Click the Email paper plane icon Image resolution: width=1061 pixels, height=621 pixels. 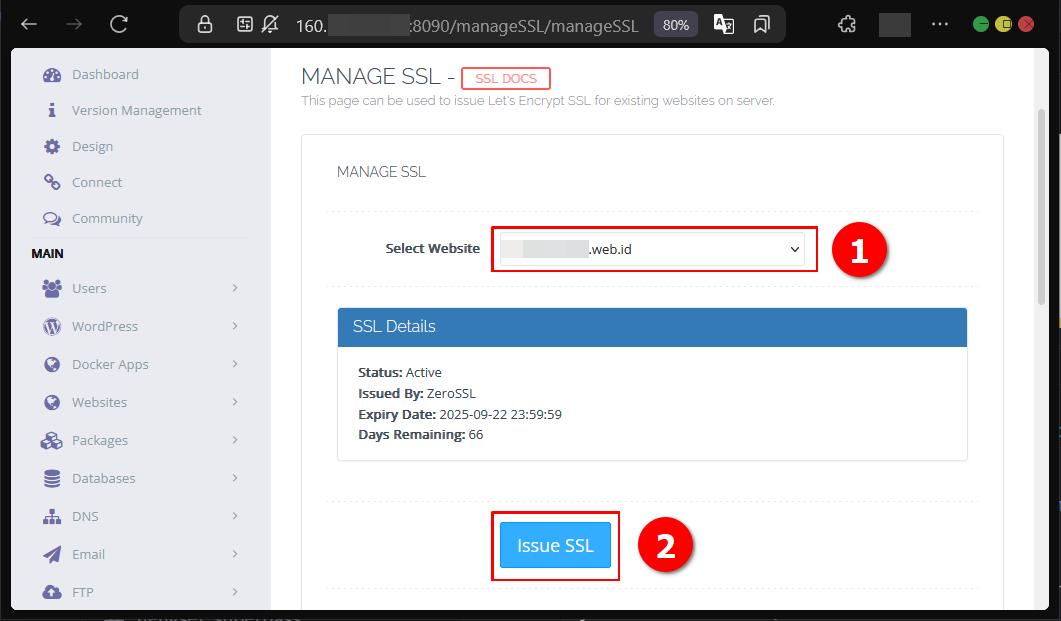pyautogui.click(x=52, y=555)
